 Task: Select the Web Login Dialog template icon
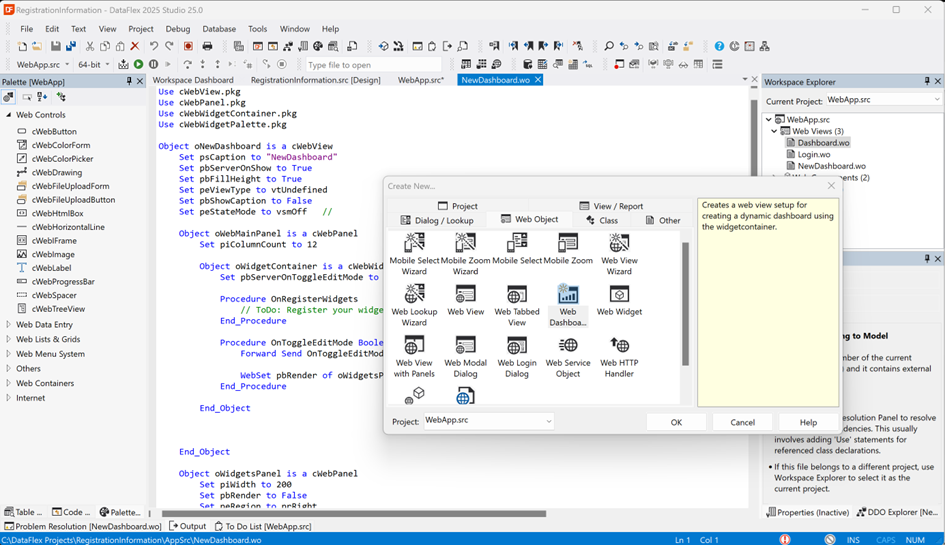click(x=516, y=357)
